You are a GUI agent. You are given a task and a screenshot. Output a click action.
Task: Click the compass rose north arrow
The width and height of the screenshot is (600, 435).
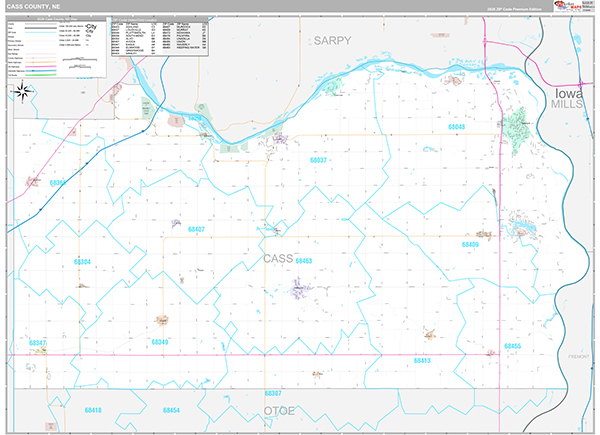point(22,94)
